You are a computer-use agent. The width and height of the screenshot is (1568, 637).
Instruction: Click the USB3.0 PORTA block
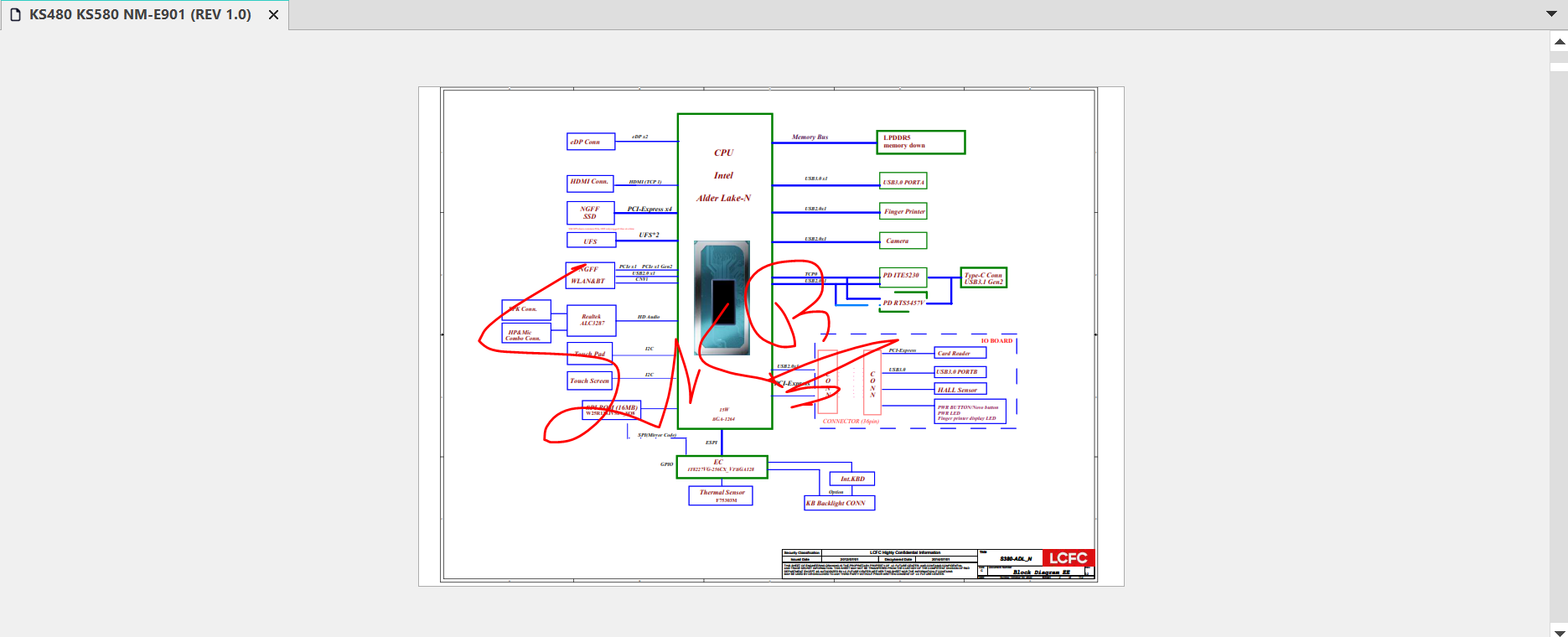click(903, 181)
